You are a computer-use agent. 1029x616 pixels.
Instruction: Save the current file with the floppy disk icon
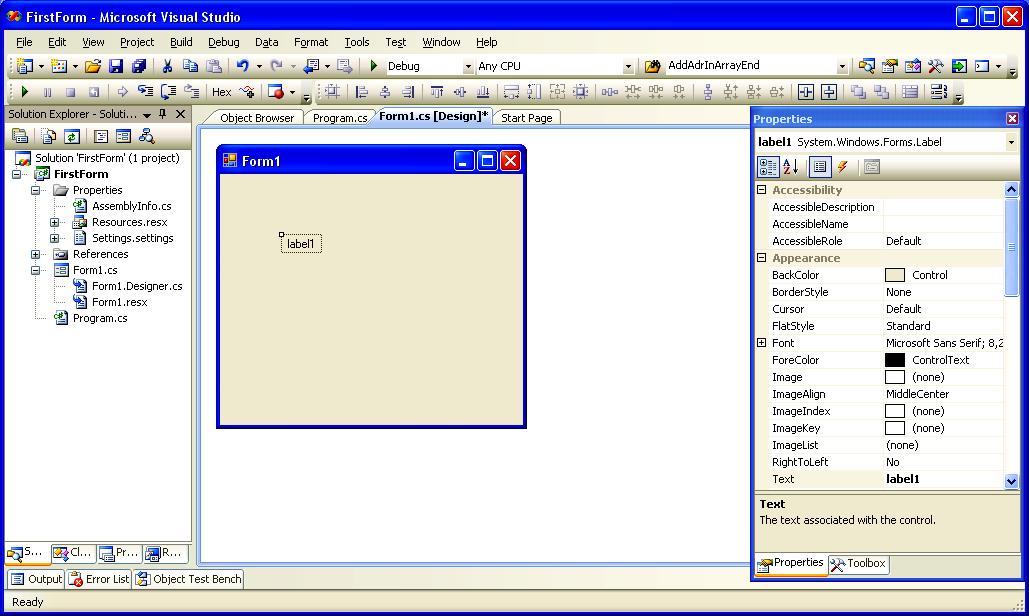click(x=116, y=66)
